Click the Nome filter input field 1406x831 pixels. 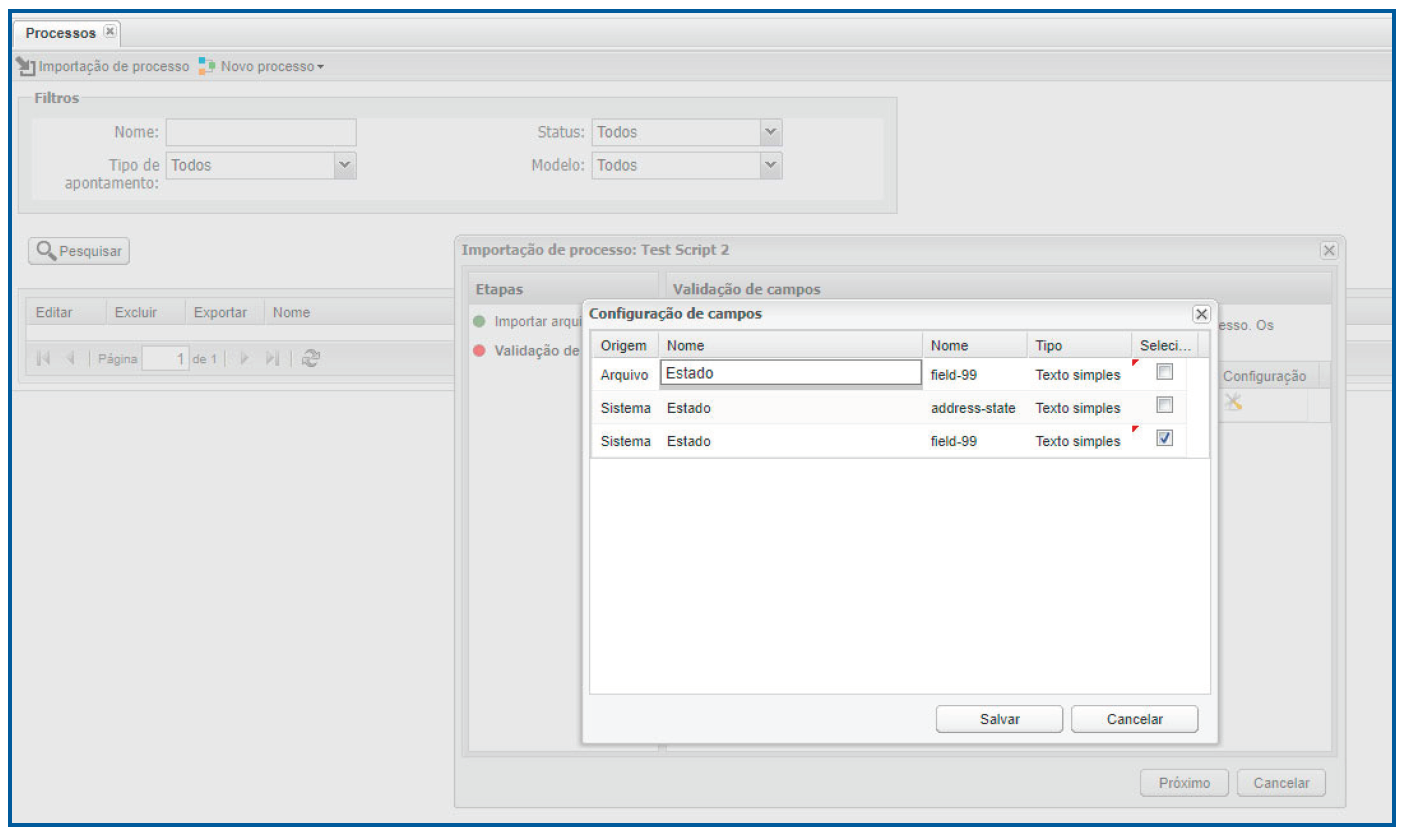click(261, 132)
